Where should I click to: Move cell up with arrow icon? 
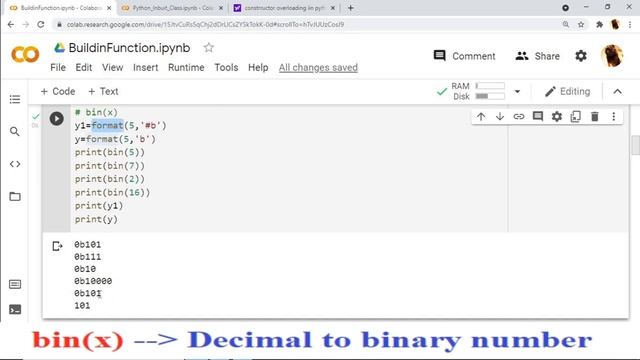481,117
